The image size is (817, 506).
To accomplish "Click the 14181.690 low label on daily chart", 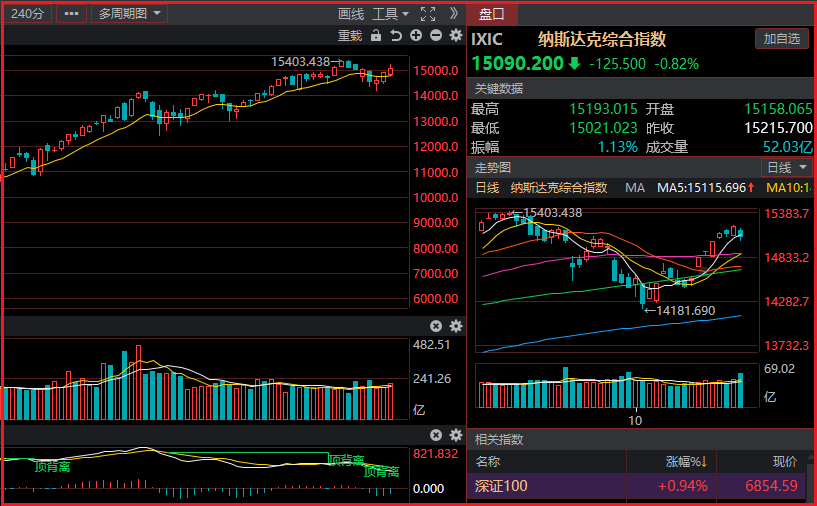I will (685, 311).
